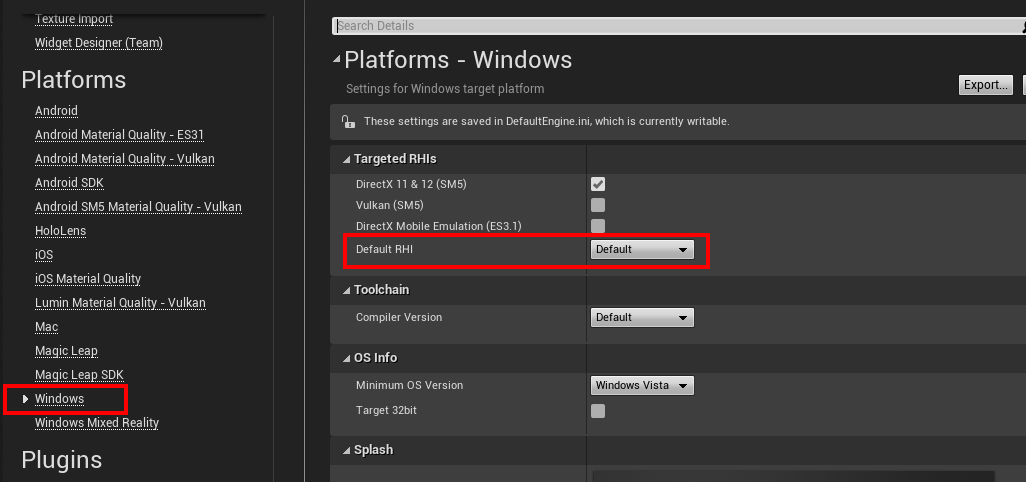This screenshot has width=1026, height=482.
Task: Collapse the Splash section
Action: 346,450
